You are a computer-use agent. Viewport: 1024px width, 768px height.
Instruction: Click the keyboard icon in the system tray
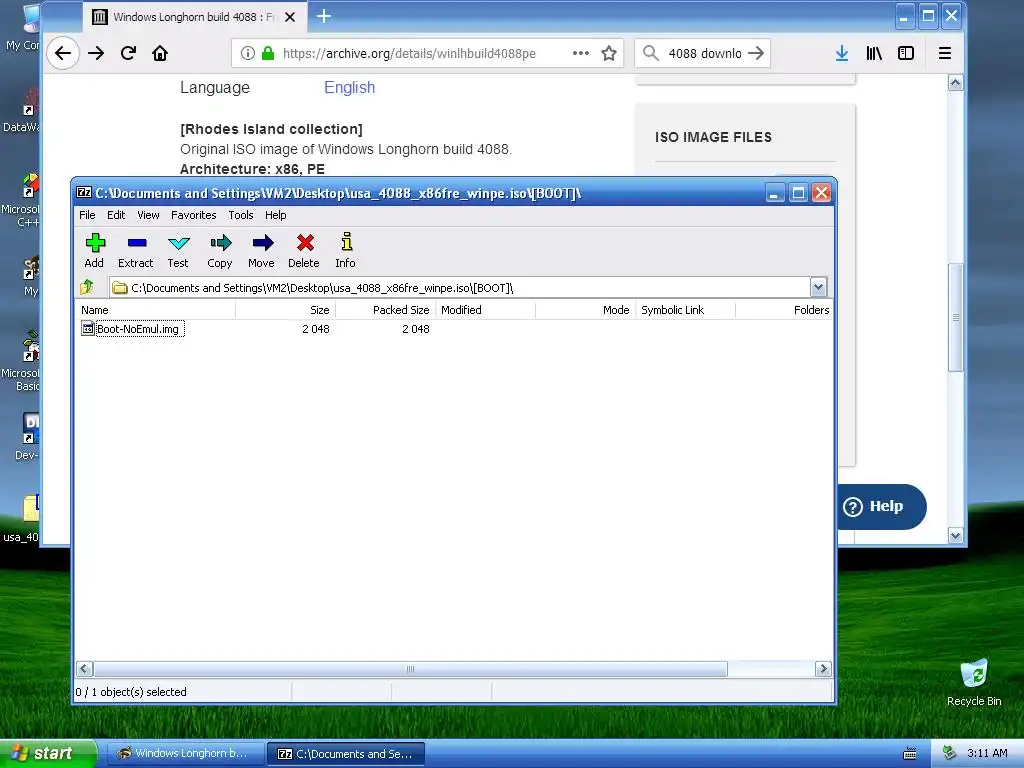click(x=910, y=754)
